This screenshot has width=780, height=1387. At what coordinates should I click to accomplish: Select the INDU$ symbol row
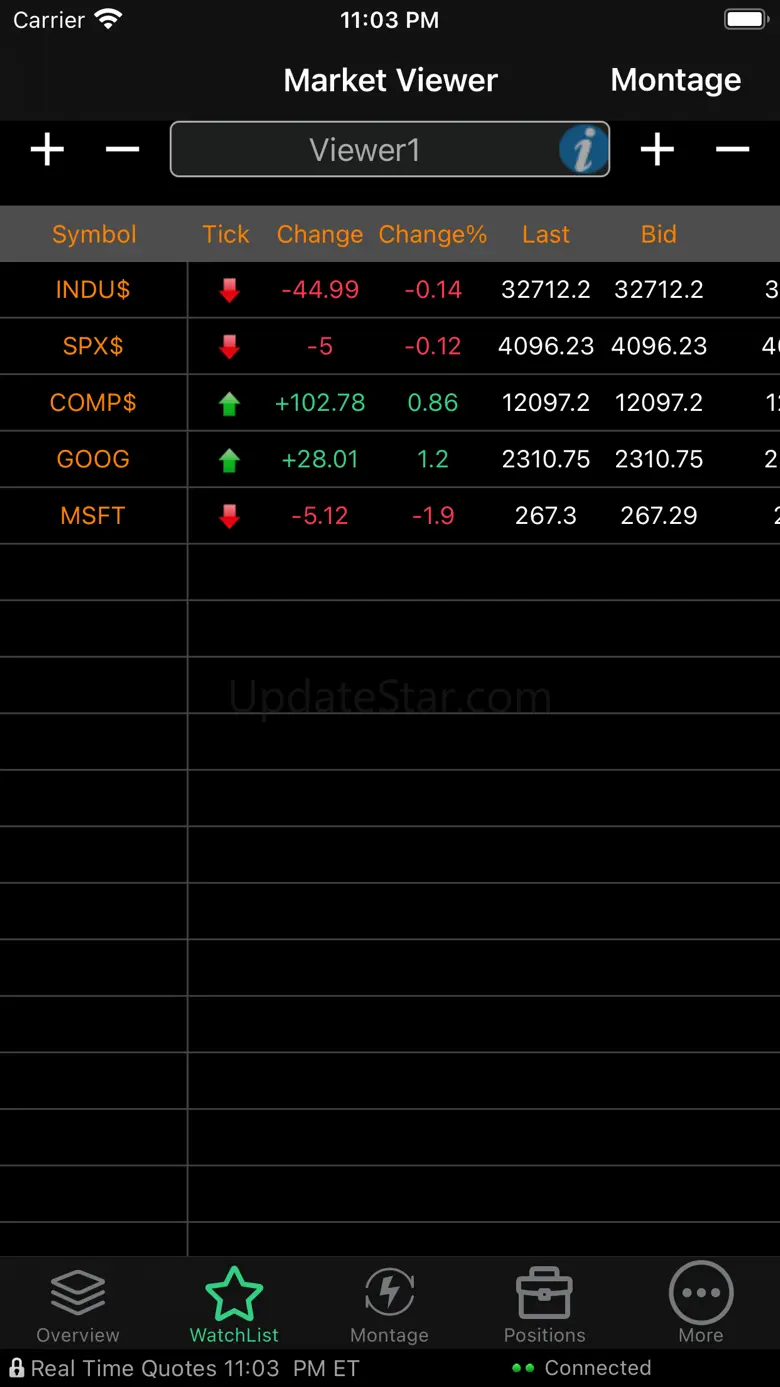coord(93,290)
